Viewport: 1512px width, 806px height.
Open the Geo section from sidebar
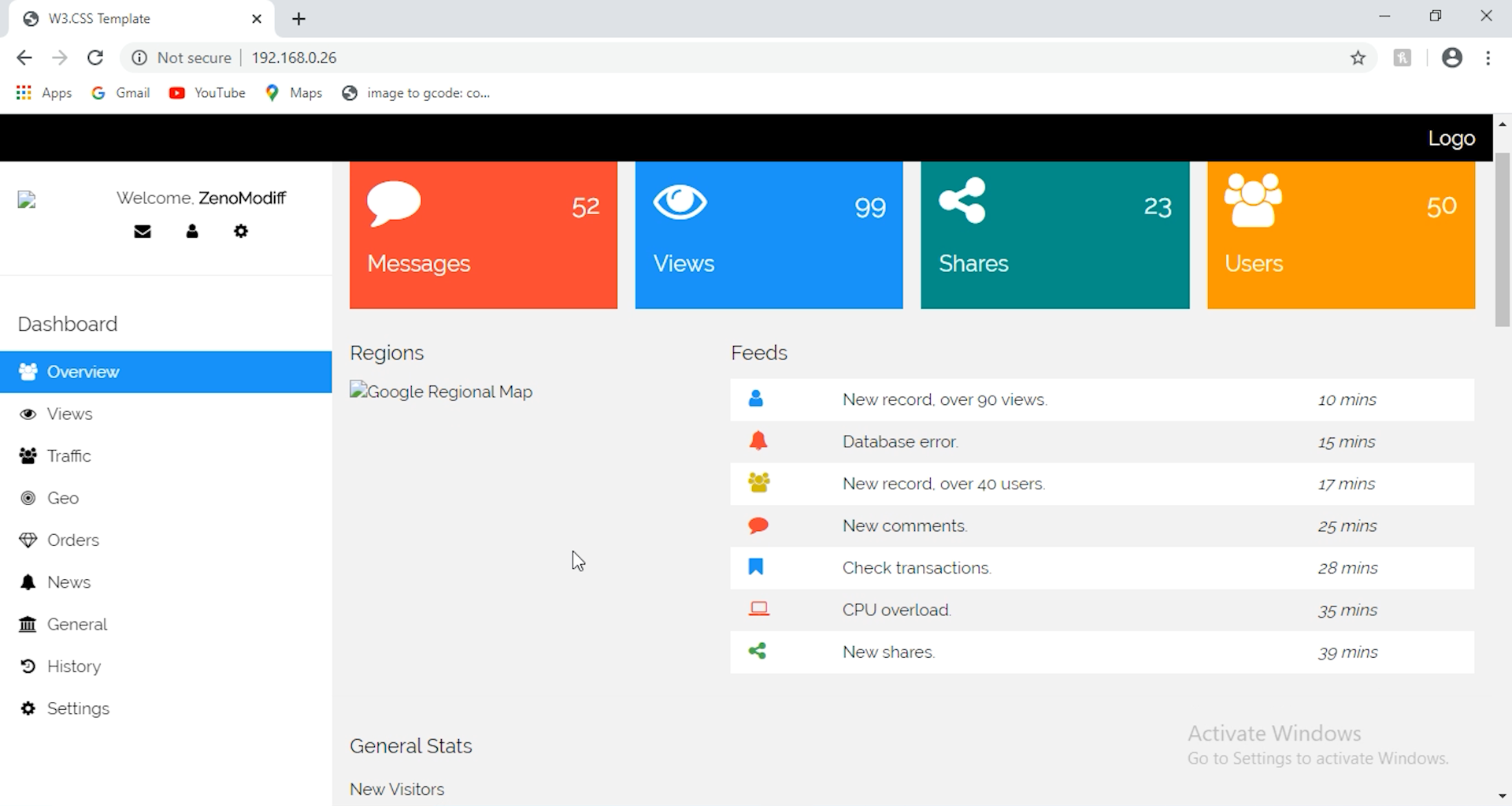(x=63, y=498)
